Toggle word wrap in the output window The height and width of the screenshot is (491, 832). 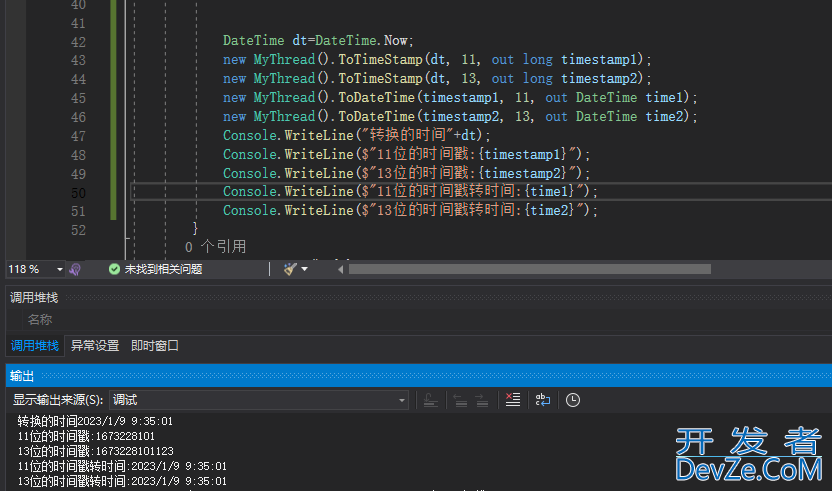543,400
